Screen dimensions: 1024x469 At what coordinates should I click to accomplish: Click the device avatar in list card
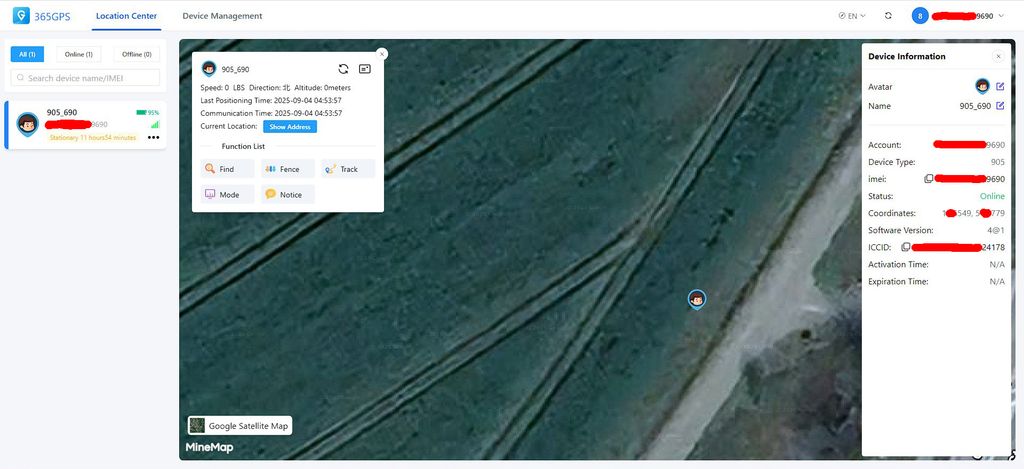27,123
